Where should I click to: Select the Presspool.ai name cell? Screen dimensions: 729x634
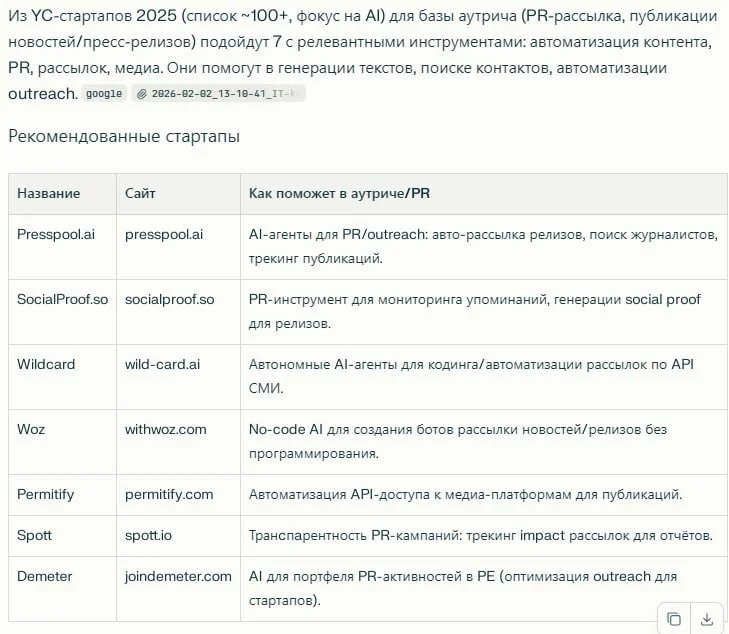pos(55,234)
